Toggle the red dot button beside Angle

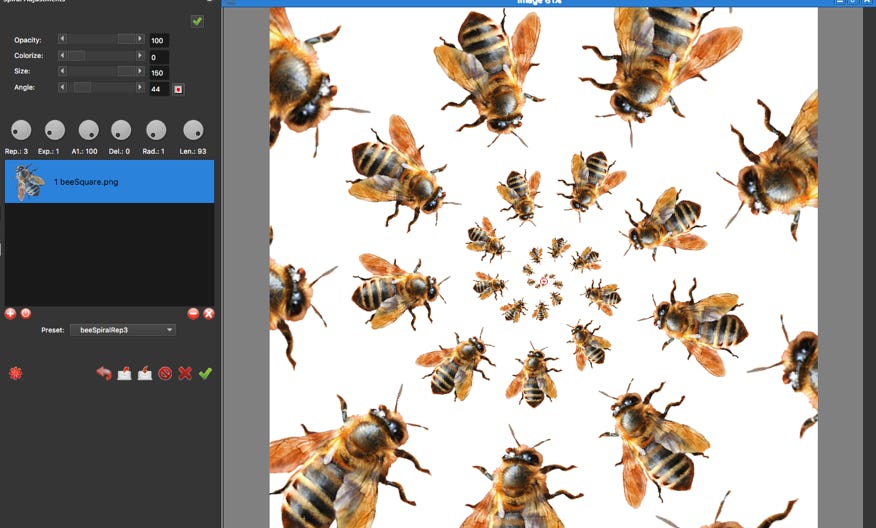[x=178, y=89]
